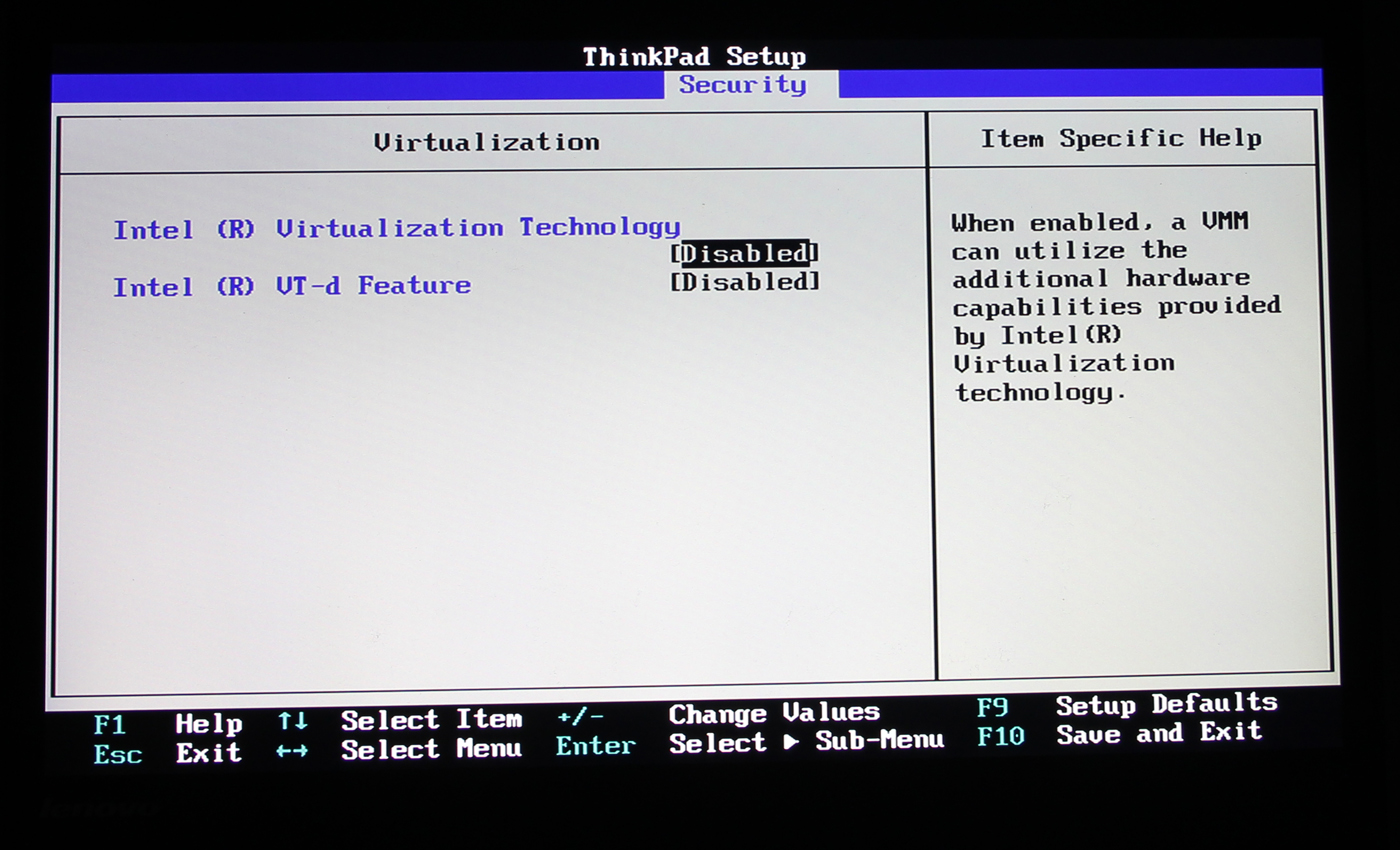This screenshot has width=1400, height=850.
Task: Click the F1 key label
Action: (x=110, y=725)
